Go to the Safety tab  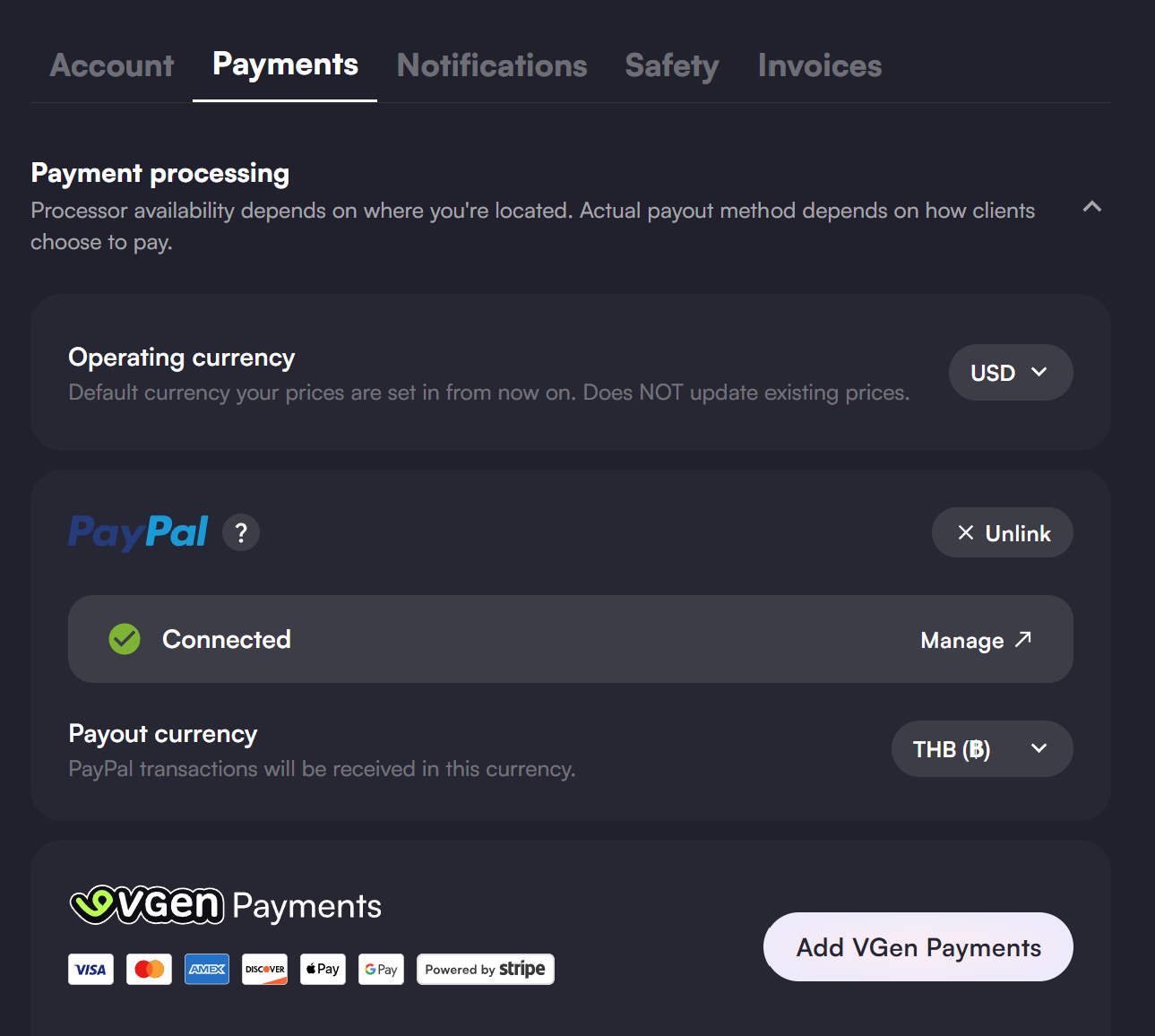click(x=672, y=65)
